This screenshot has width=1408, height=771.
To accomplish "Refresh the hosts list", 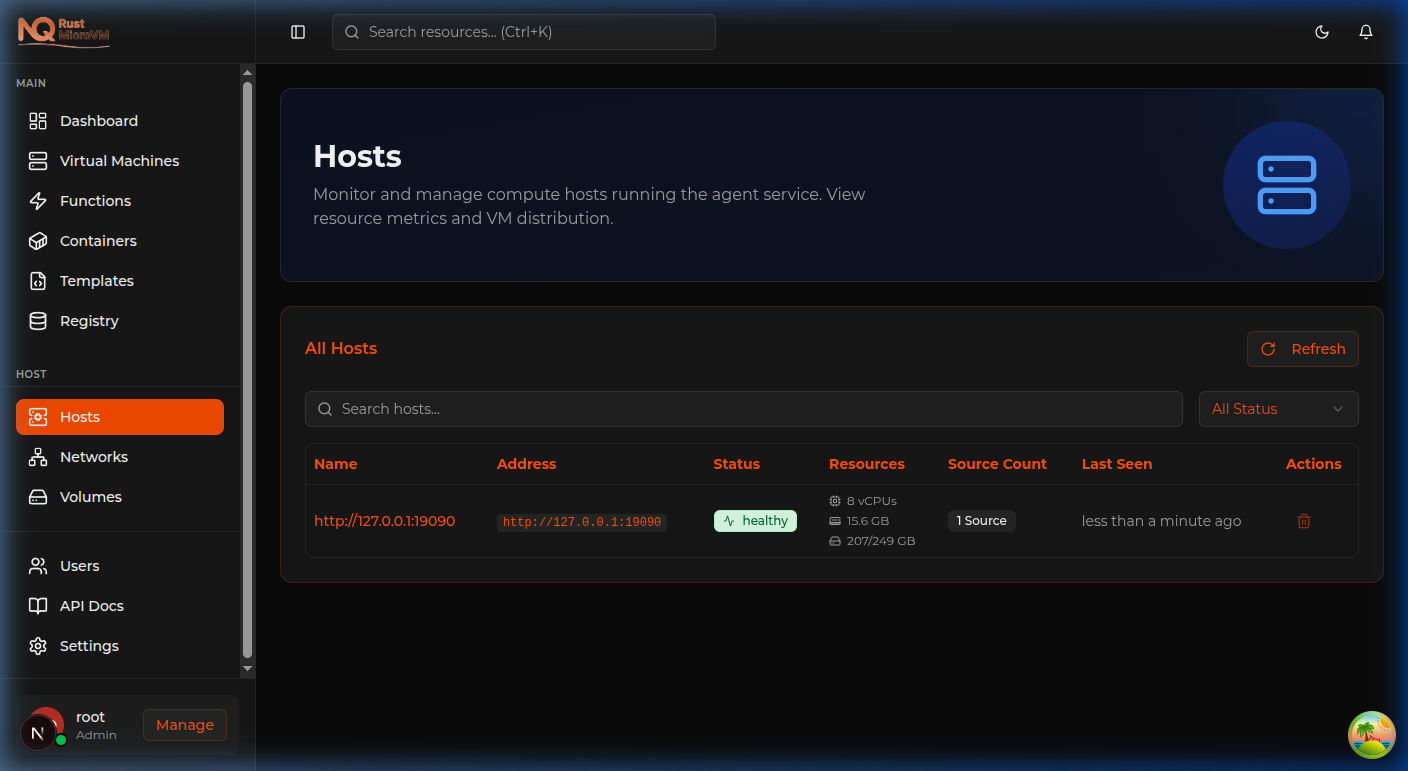I will pos(1303,349).
